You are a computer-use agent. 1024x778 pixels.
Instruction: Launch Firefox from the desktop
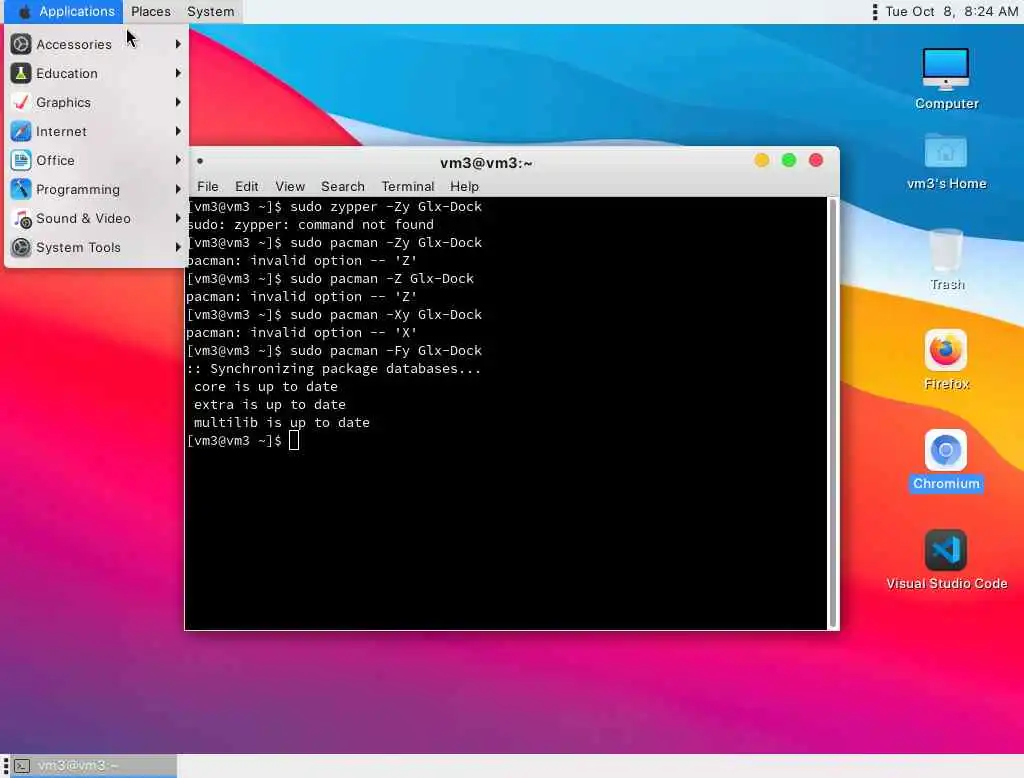[946, 350]
